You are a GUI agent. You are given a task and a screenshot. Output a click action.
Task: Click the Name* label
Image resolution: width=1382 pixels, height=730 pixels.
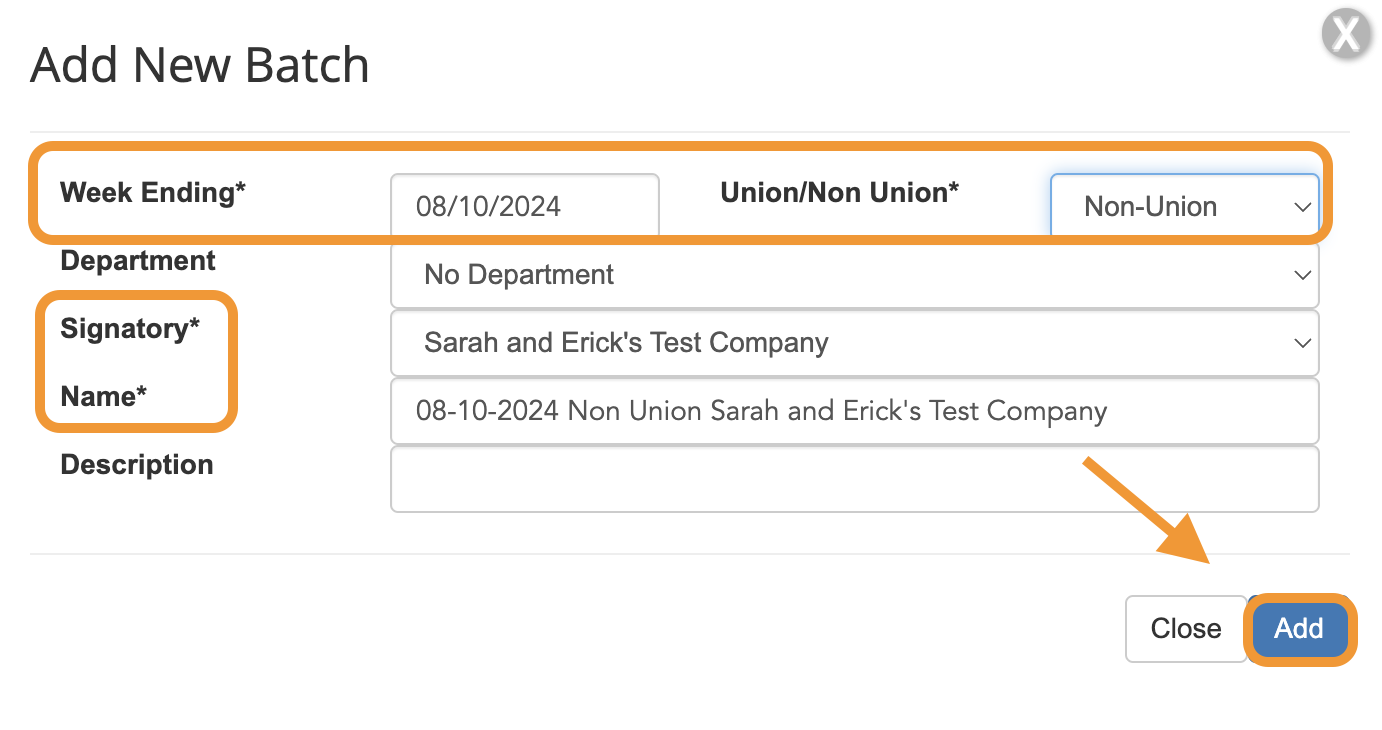pyautogui.click(x=104, y=396)
